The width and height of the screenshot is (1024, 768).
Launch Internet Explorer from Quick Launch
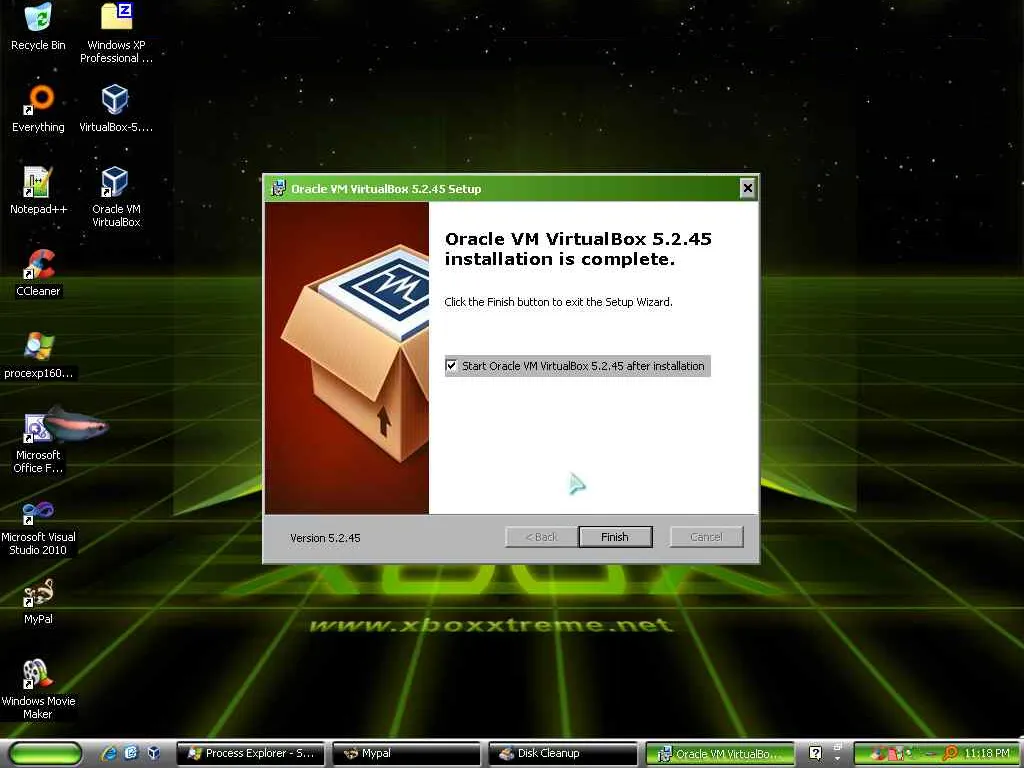[109, 754]
